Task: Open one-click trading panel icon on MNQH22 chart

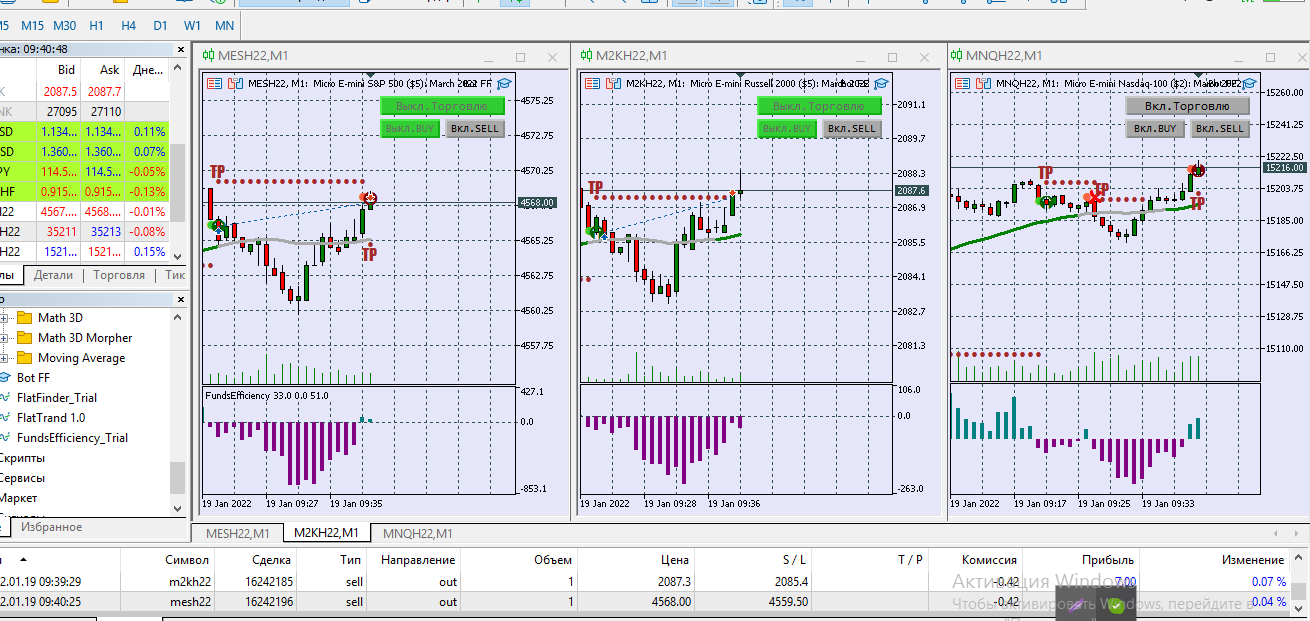Action: pyautogui.click(x=962, y=84)
